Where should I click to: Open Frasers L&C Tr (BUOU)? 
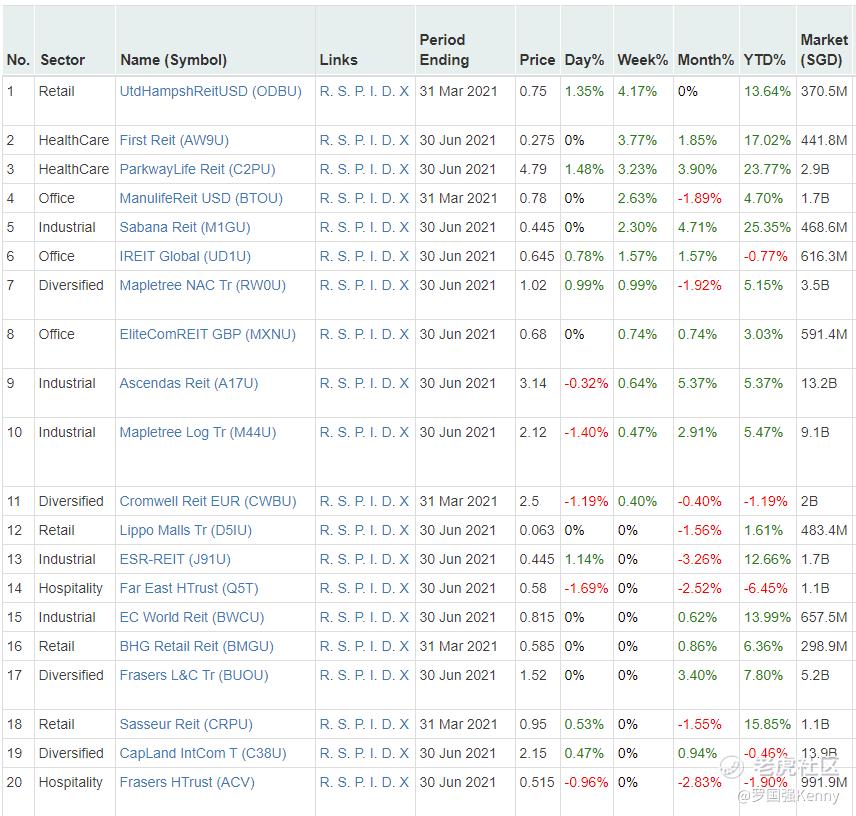click(194, 675)
